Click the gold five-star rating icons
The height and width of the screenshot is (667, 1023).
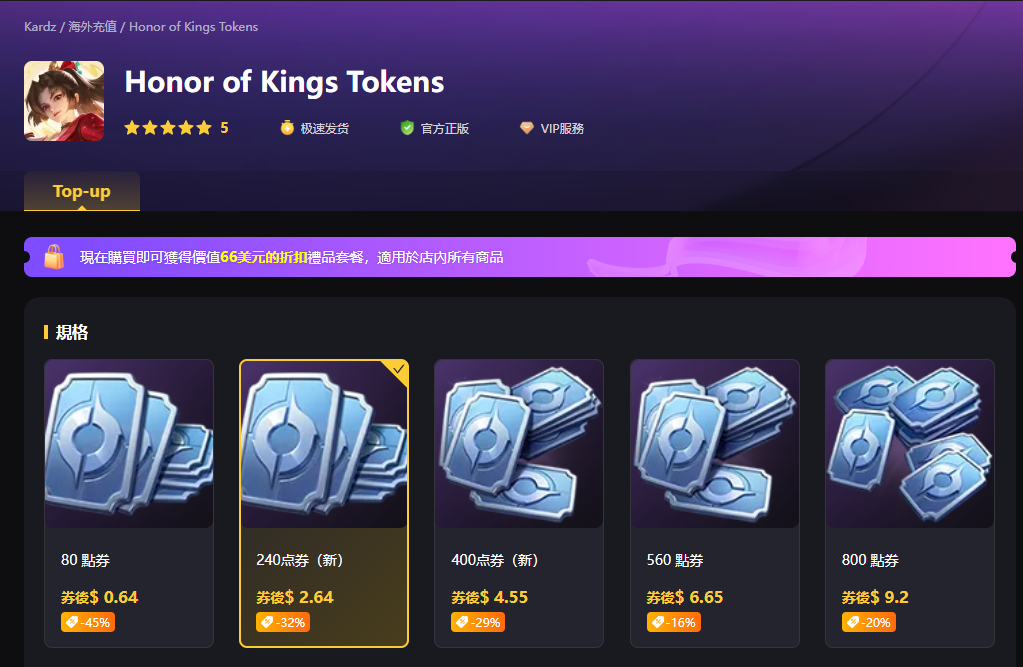point(168,128)
